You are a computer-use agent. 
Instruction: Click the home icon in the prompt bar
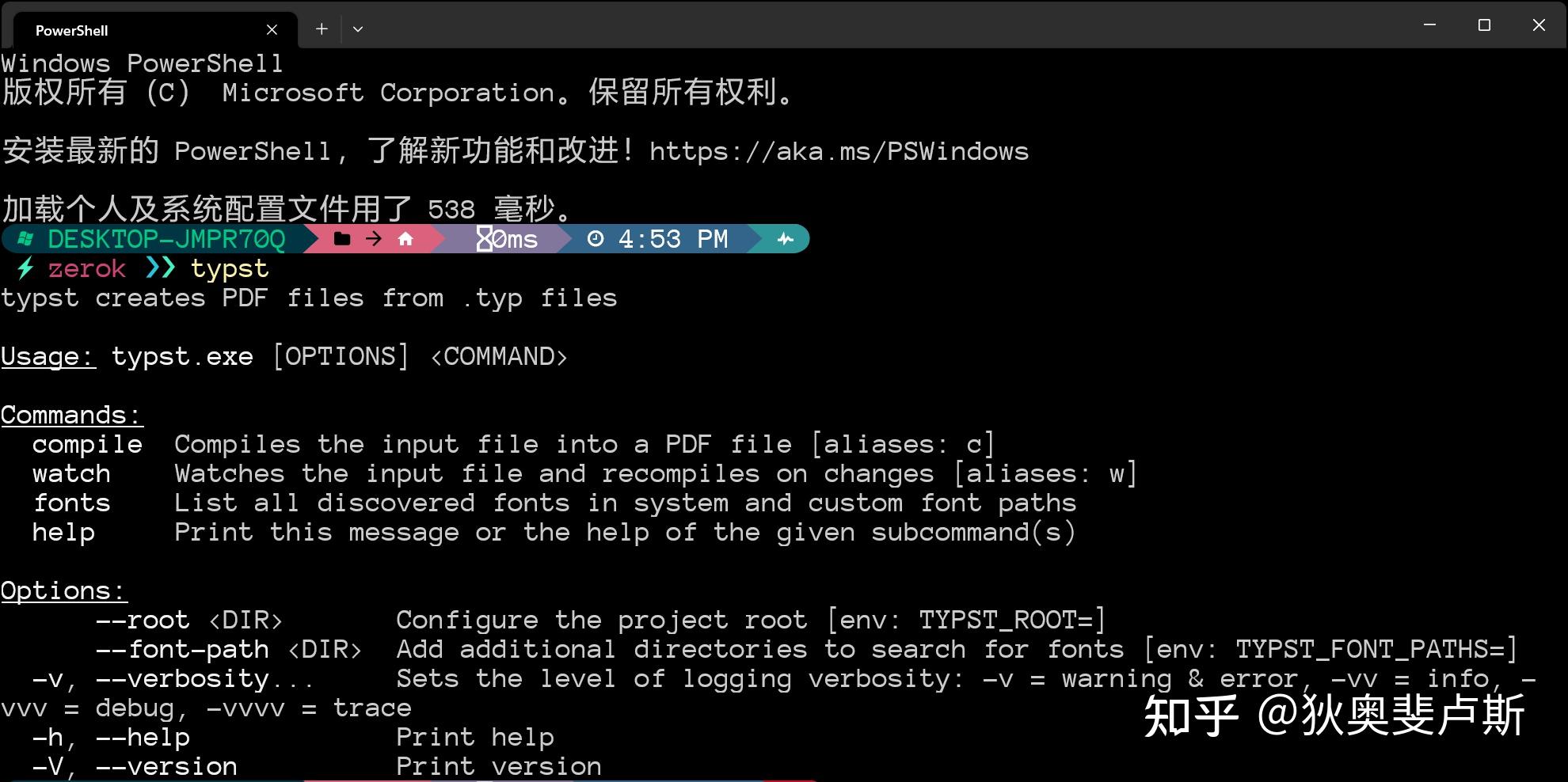tap(405, 238)
